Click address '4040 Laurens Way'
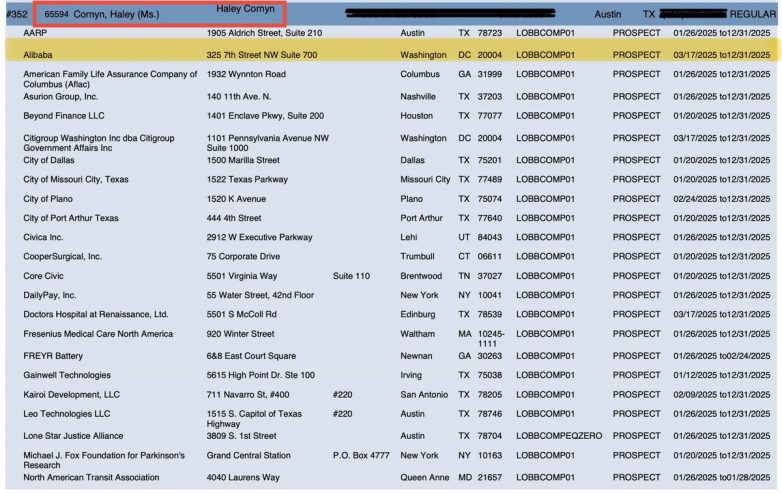This screenshot has height=493, width=782. pyautogui.click(x=243, y=478)
